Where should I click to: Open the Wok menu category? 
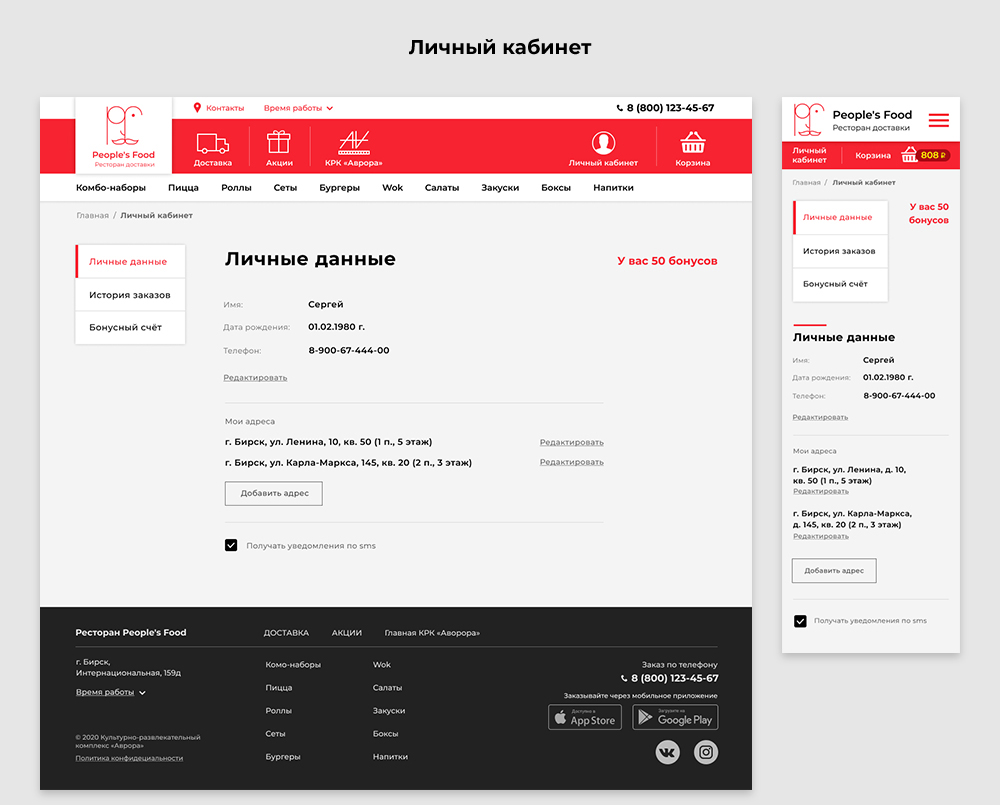(392, 188)
